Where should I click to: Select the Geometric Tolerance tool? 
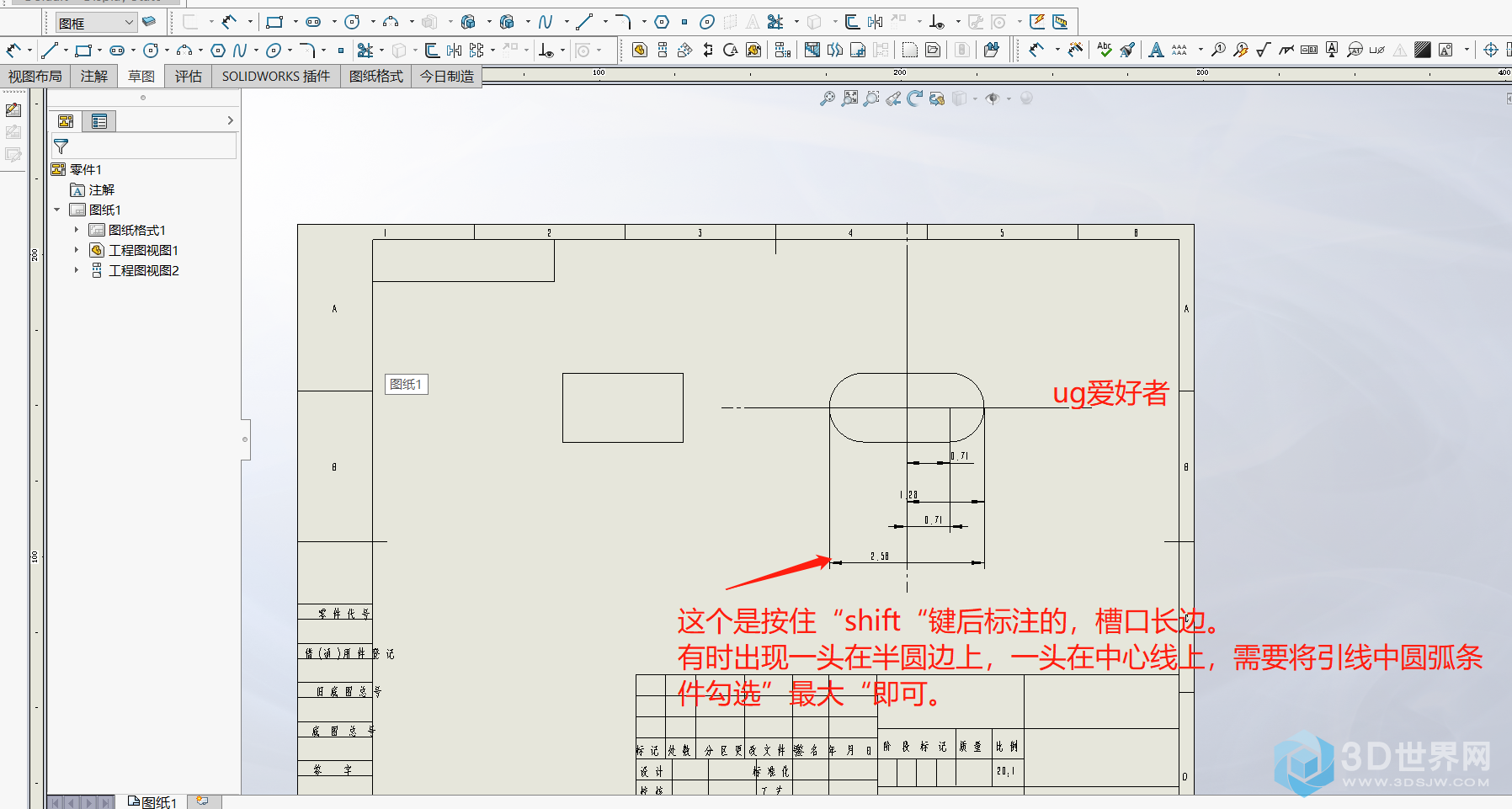pyautogui.click(x=1309, y=51)
